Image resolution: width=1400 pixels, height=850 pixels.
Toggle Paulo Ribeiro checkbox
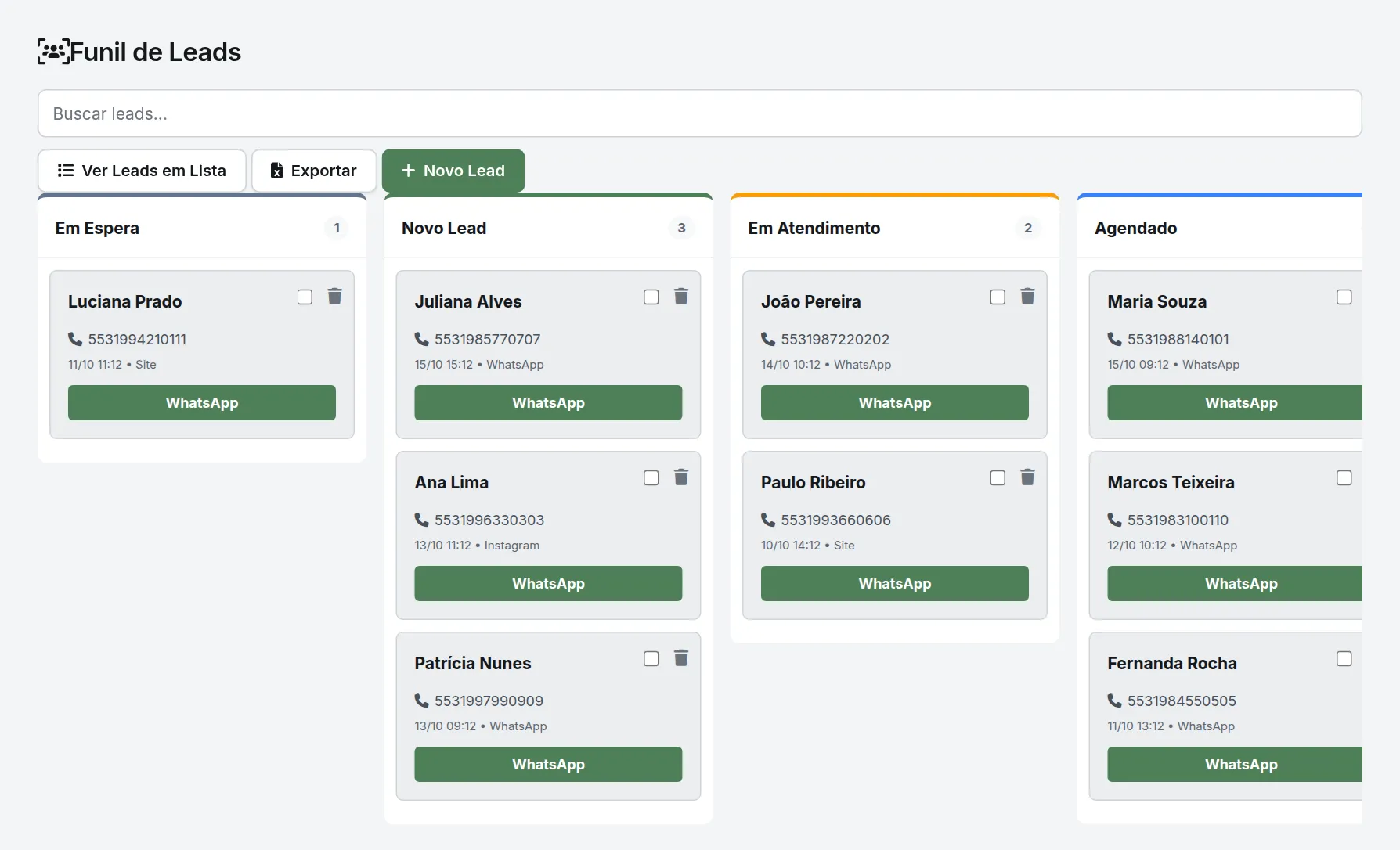pos(998,477)
